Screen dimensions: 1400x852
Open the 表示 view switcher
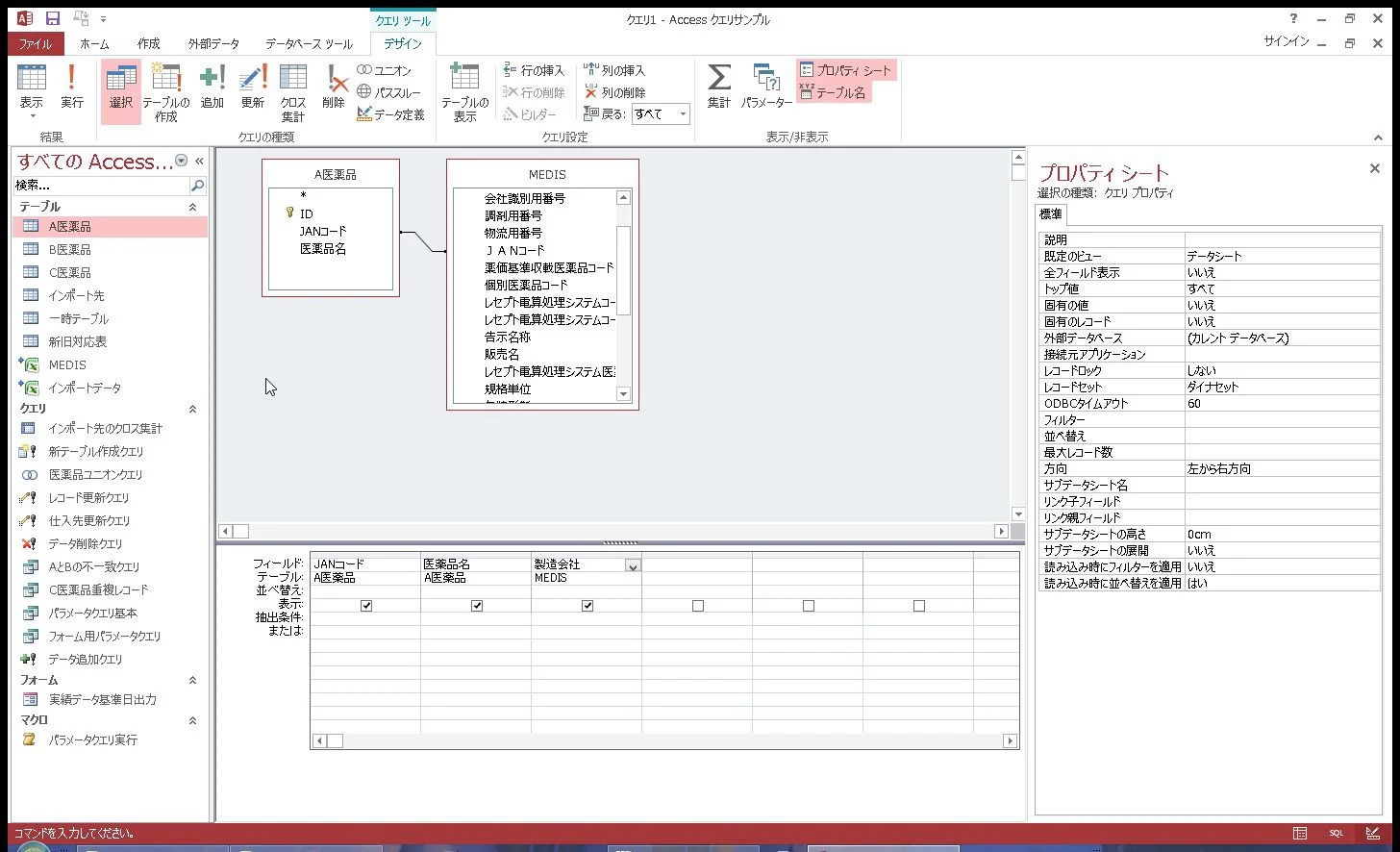click(32, 90)
